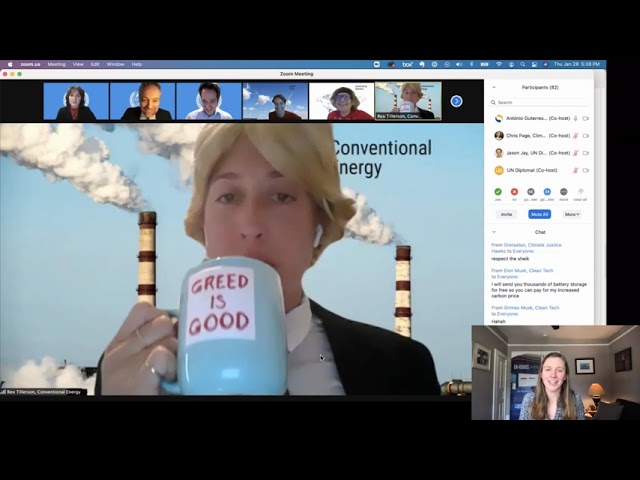Click the Zoom icon in the menu bar
Screen dimensions: 640x480
(377, 64)
